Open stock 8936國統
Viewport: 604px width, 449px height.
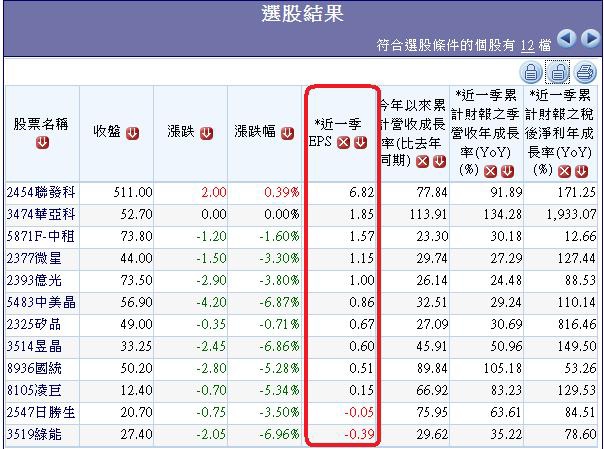[34, 369]
